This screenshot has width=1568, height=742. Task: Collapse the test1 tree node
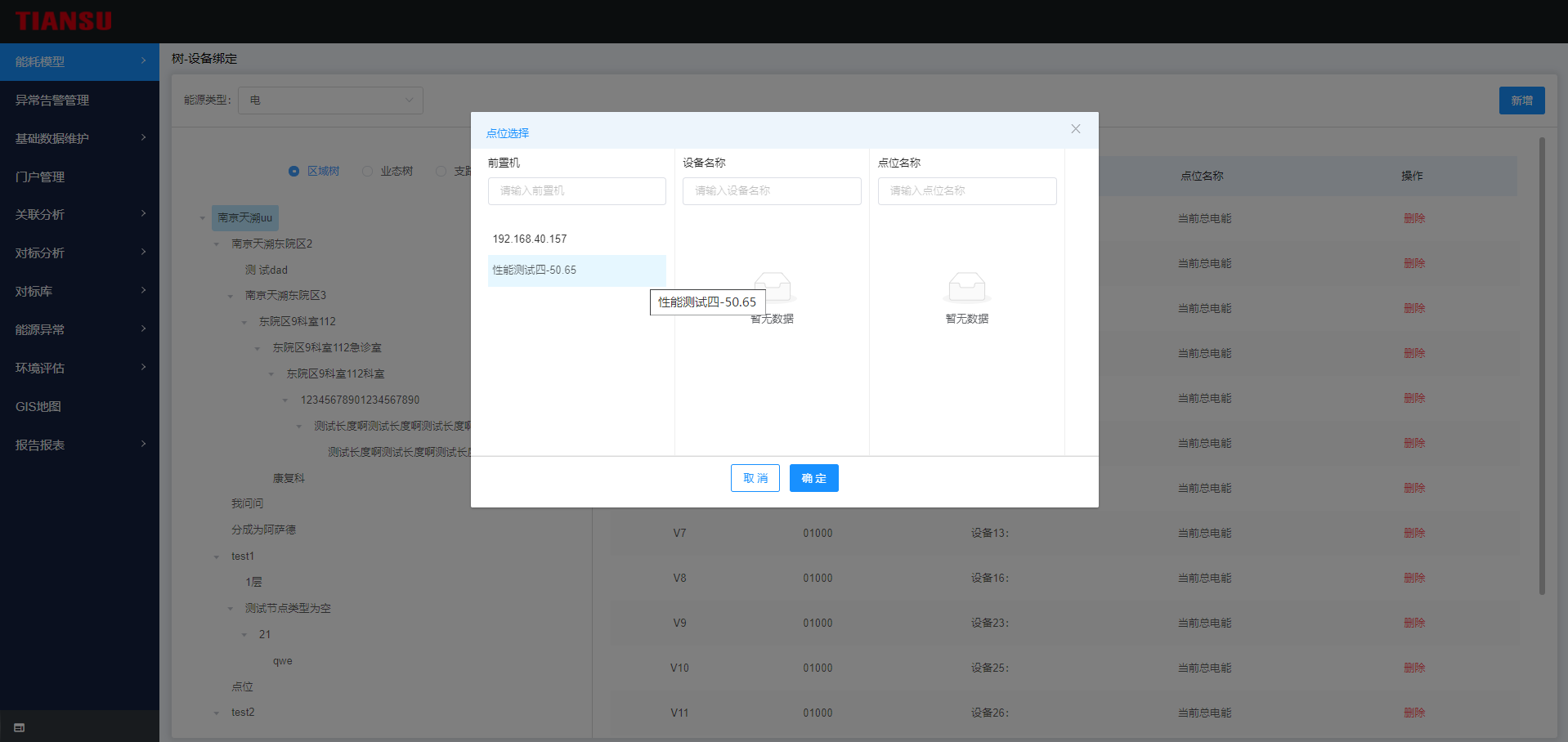tap(217, 556)
